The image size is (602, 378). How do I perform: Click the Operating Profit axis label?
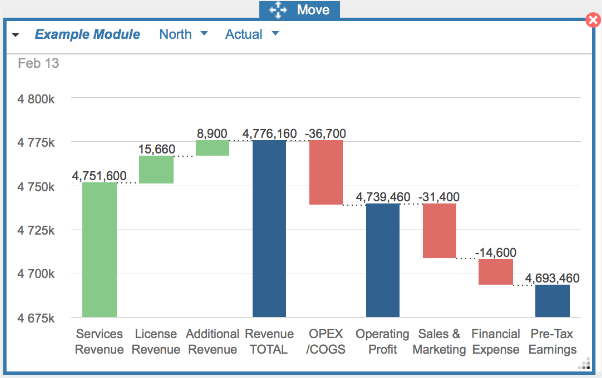pyautogui.click(x=382, y=342)
